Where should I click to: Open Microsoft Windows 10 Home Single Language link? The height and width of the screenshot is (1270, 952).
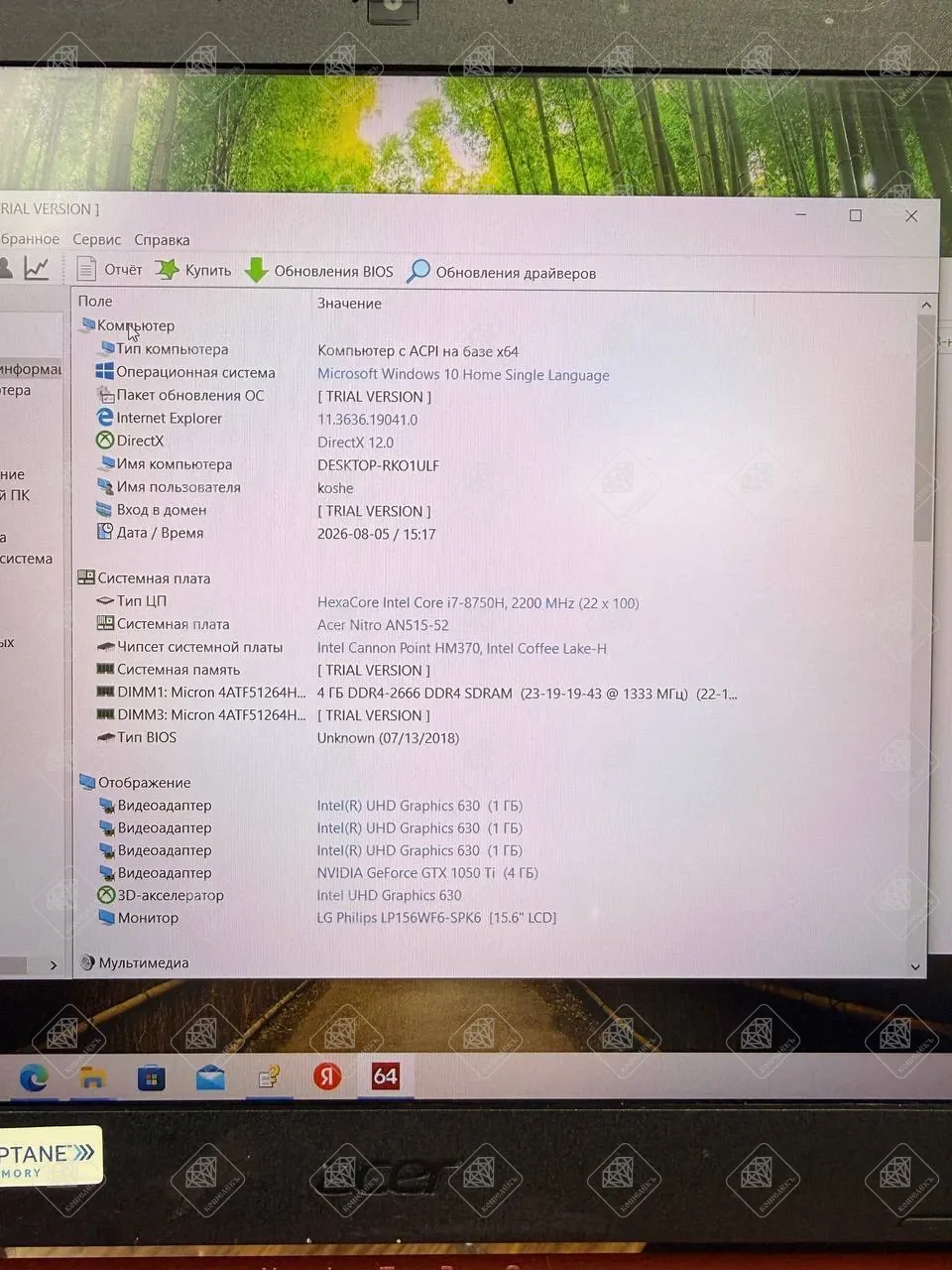click(x=463, y=375)
